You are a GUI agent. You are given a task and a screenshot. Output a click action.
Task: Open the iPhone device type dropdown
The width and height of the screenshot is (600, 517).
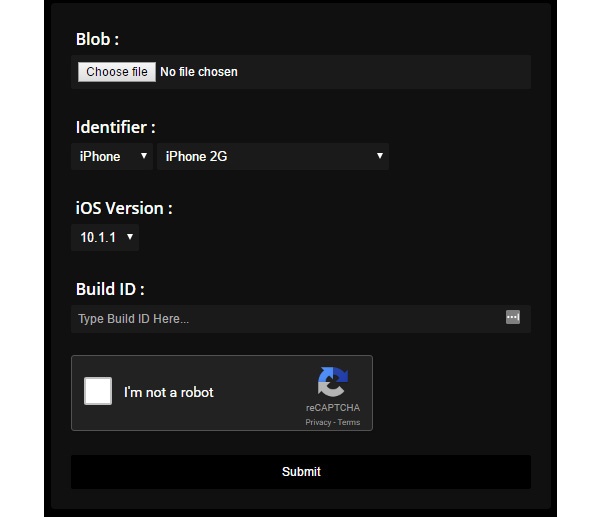(112, 157)
